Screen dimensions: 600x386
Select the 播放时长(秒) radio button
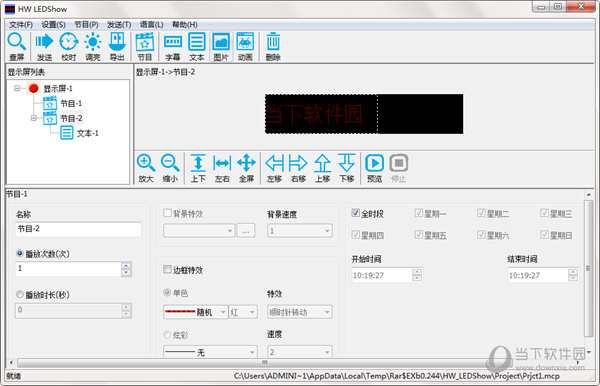point(20,294)
